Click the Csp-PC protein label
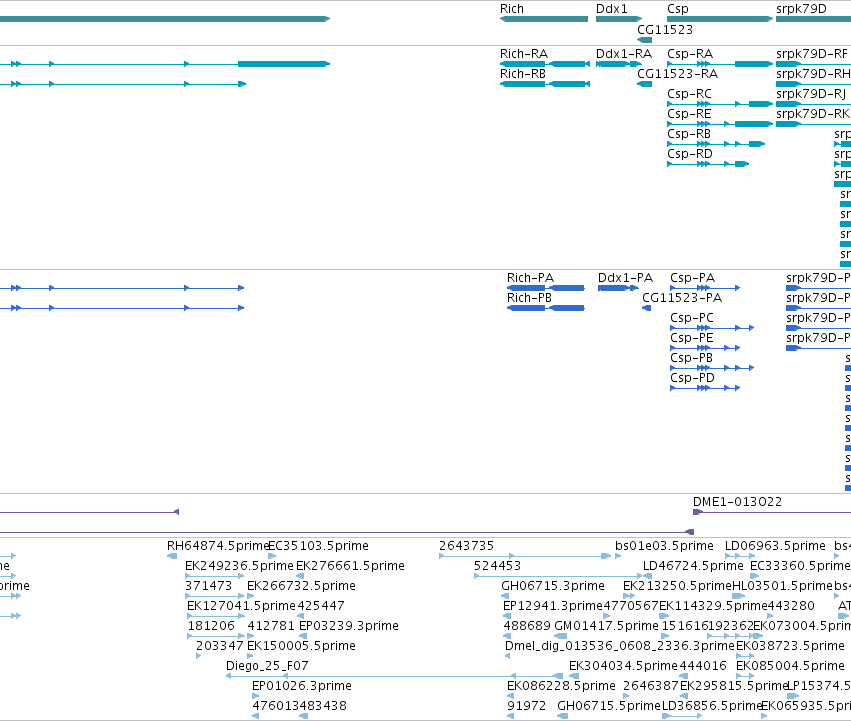 pyautogui.click(x=692, y=318)
